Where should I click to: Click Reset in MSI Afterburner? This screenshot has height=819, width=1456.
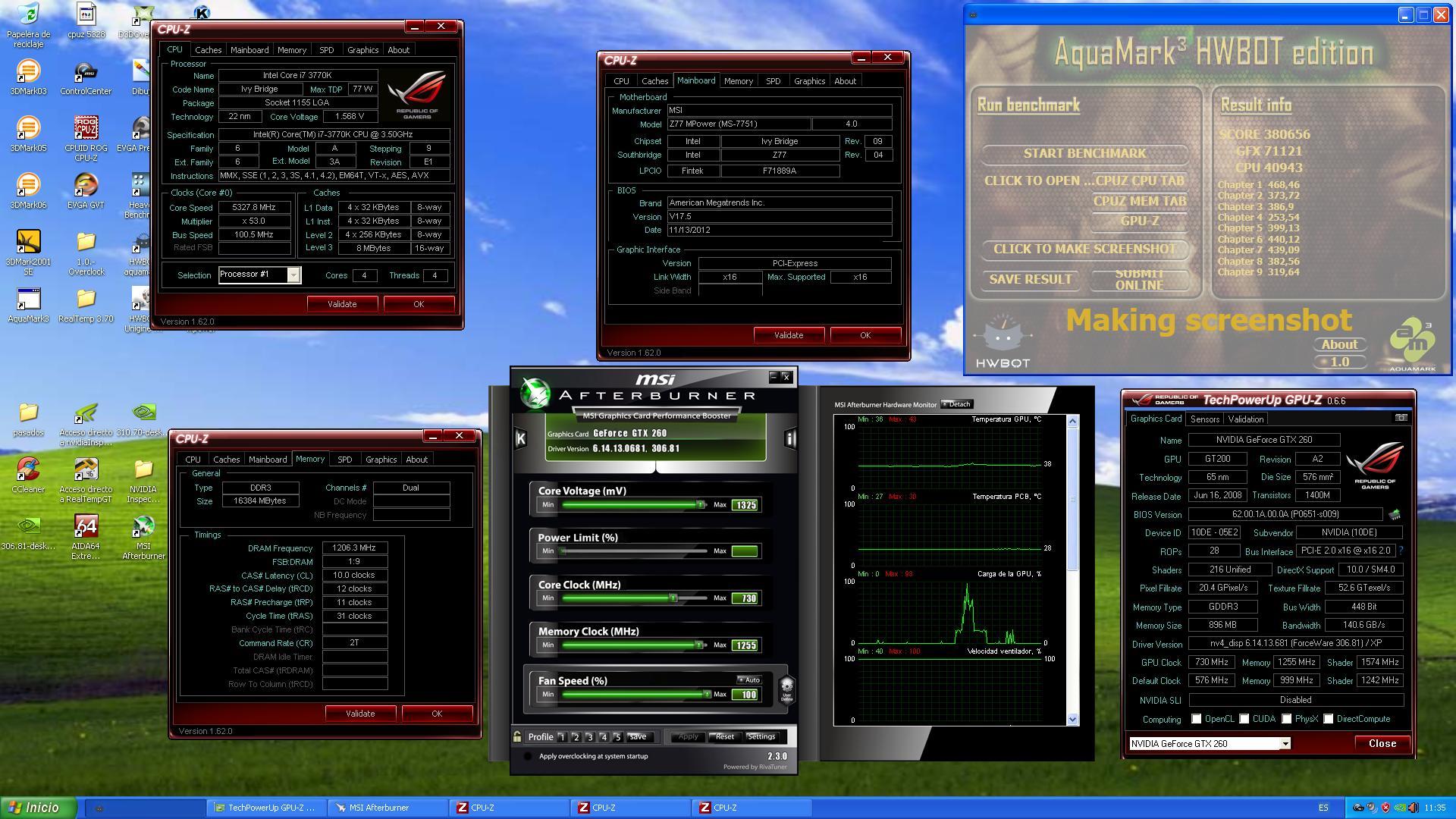[x=724, y=736]
